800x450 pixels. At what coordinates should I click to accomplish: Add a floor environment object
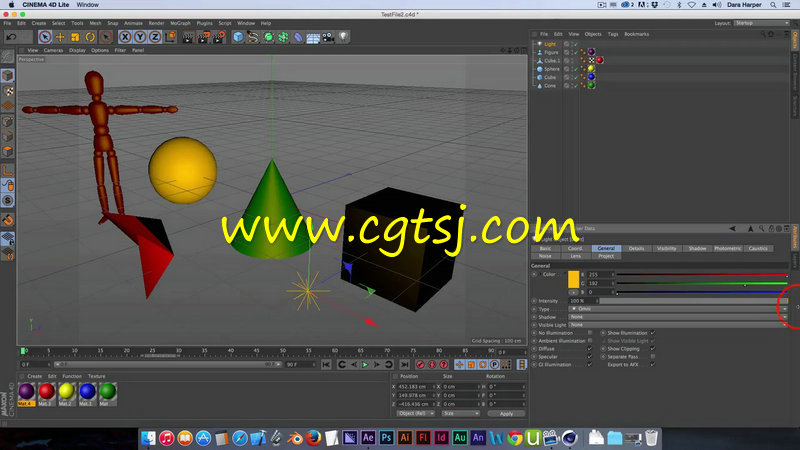point(313,37)
